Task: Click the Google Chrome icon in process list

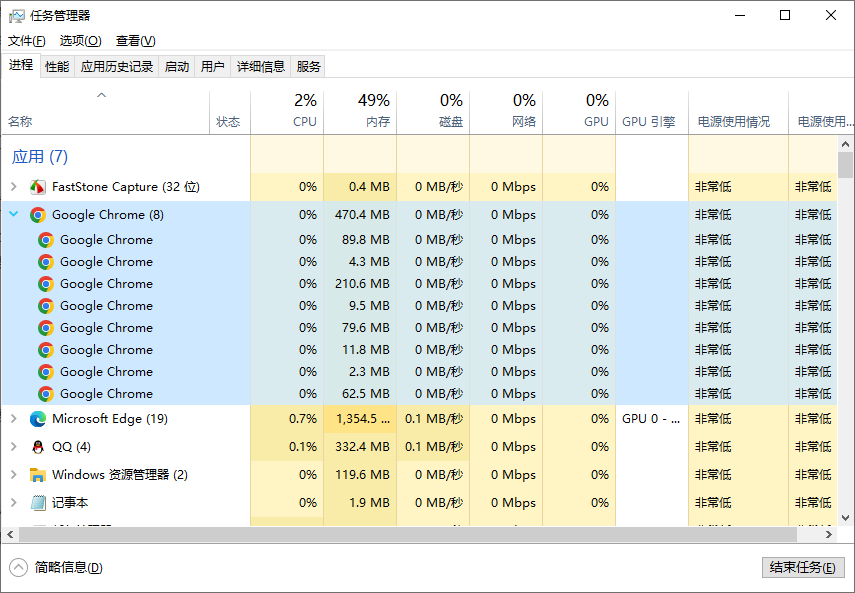Action: [x=37, y=214]
